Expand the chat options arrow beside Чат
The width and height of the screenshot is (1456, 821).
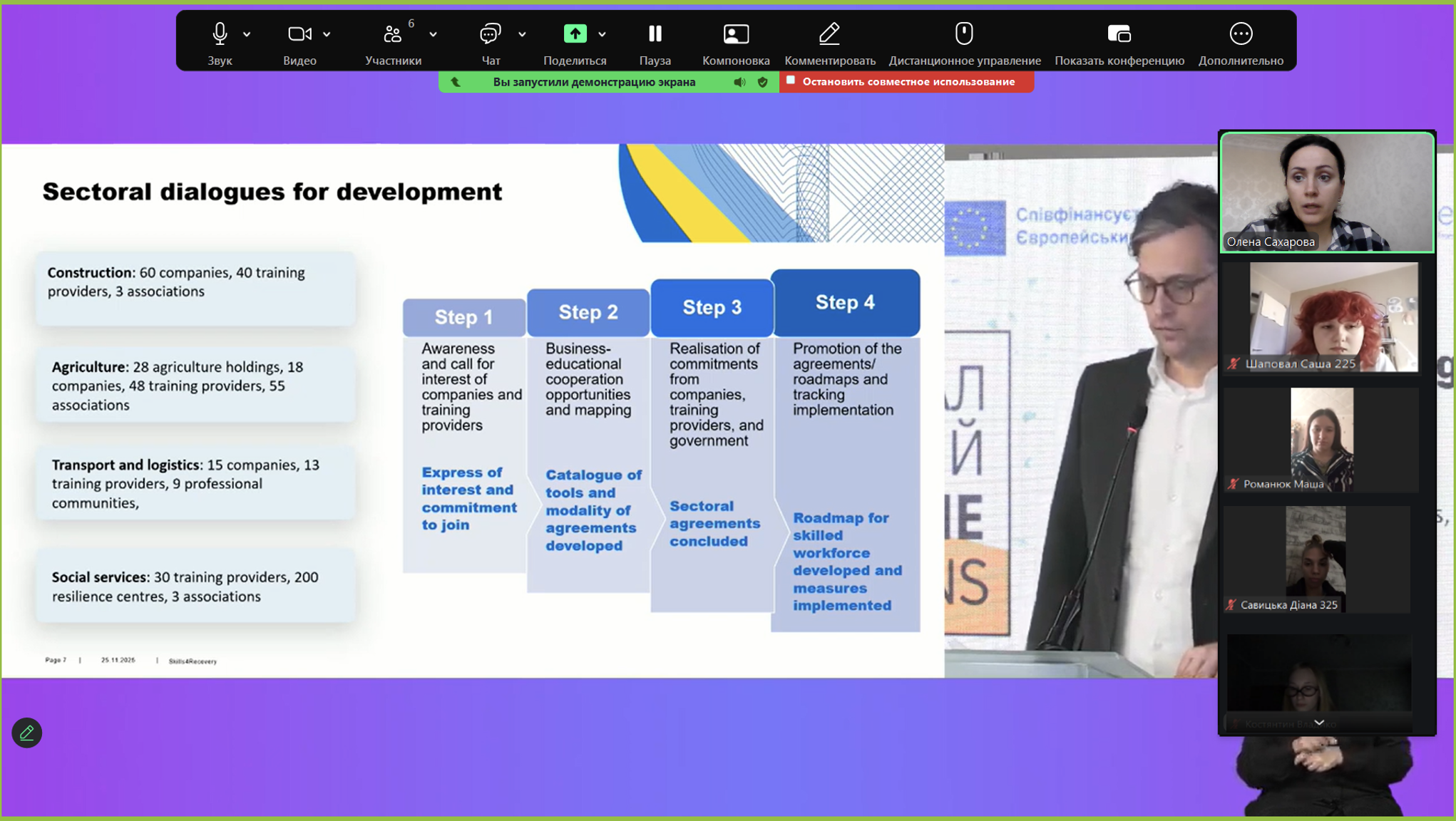[522, 34]
